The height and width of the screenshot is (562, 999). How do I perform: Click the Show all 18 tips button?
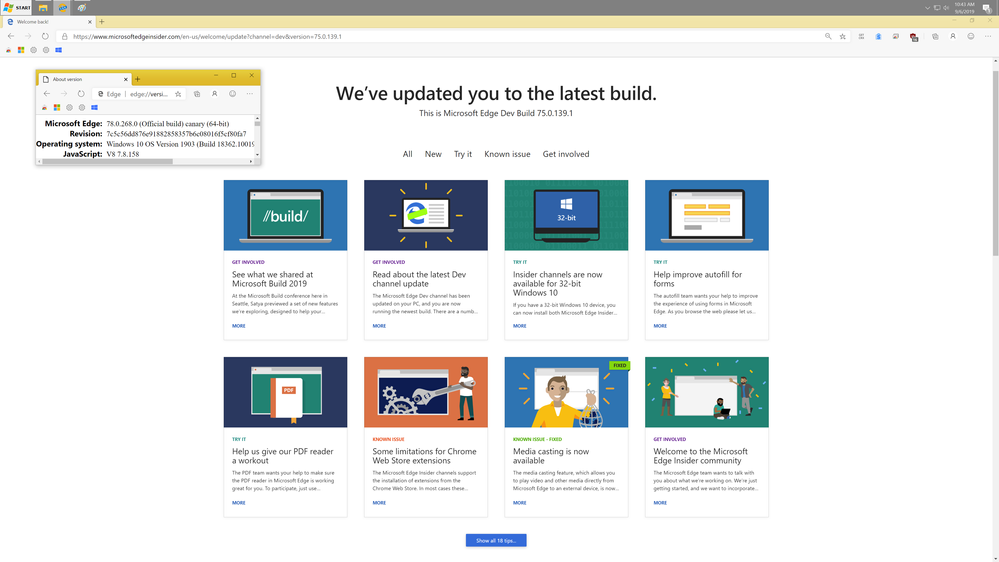click(496, 540)
